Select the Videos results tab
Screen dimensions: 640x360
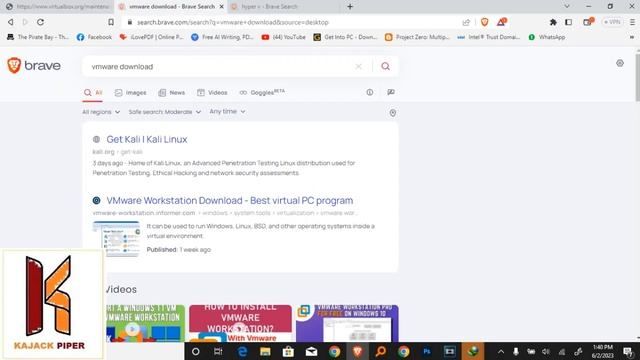click(x=212, y=93)
